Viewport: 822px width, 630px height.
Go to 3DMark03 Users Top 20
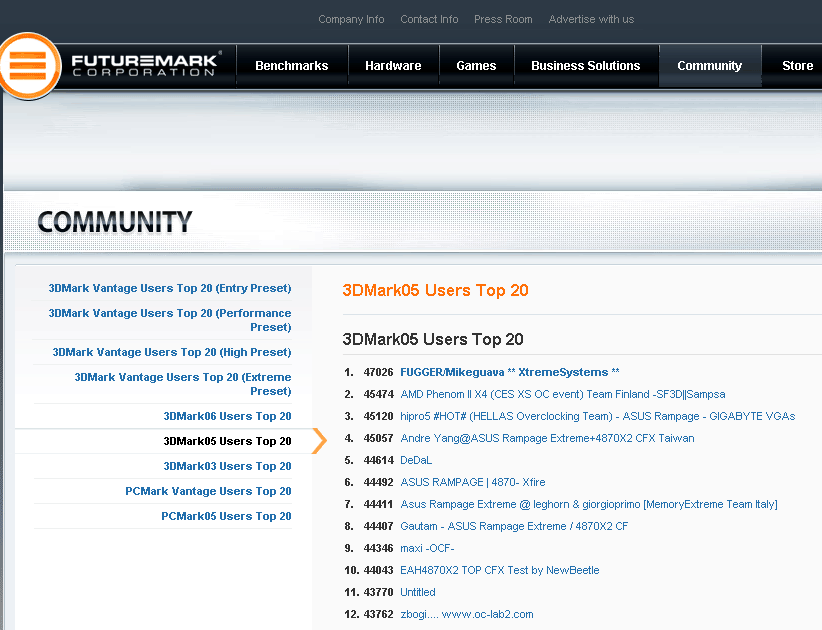coord(227,466)
